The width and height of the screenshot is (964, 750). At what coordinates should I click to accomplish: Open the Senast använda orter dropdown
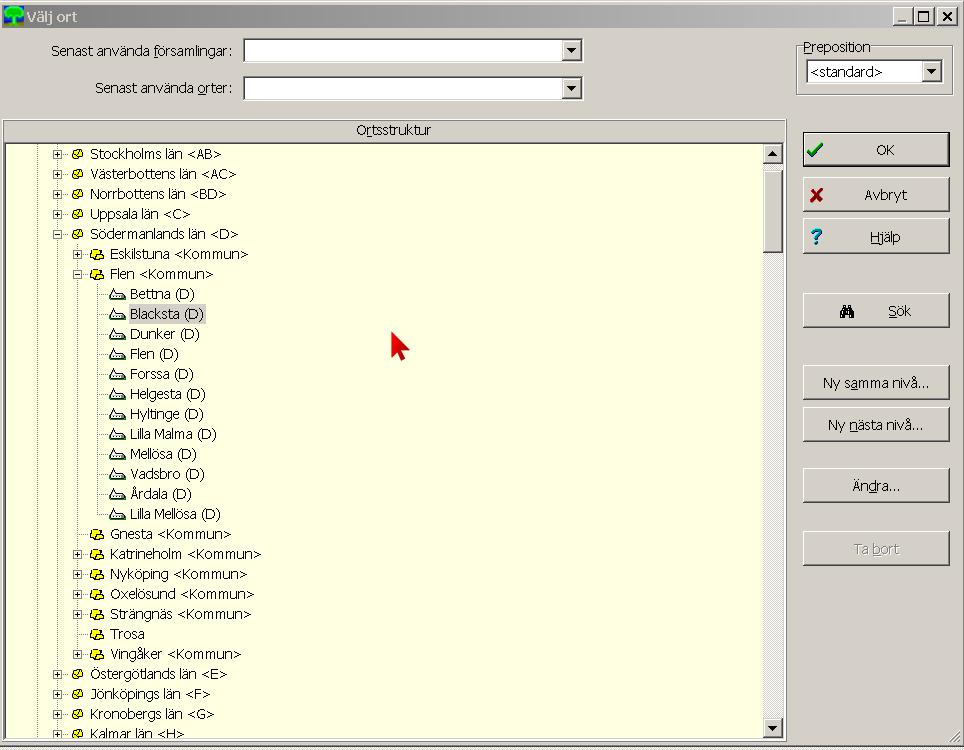coord(571,88)
